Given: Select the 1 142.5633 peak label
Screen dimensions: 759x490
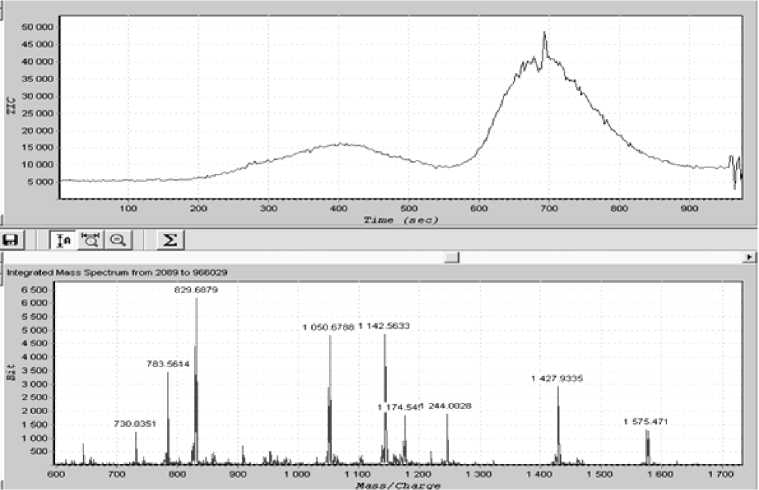Looking at the screenshot, I should [384, 326].
